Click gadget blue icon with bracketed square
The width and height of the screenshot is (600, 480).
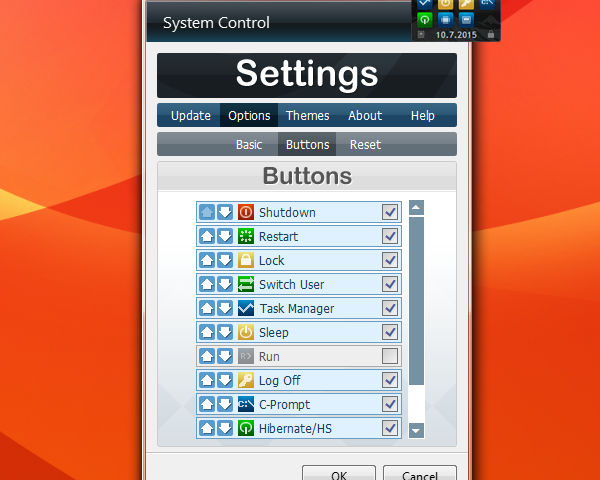pyautogui.click(x=445, y=20)
